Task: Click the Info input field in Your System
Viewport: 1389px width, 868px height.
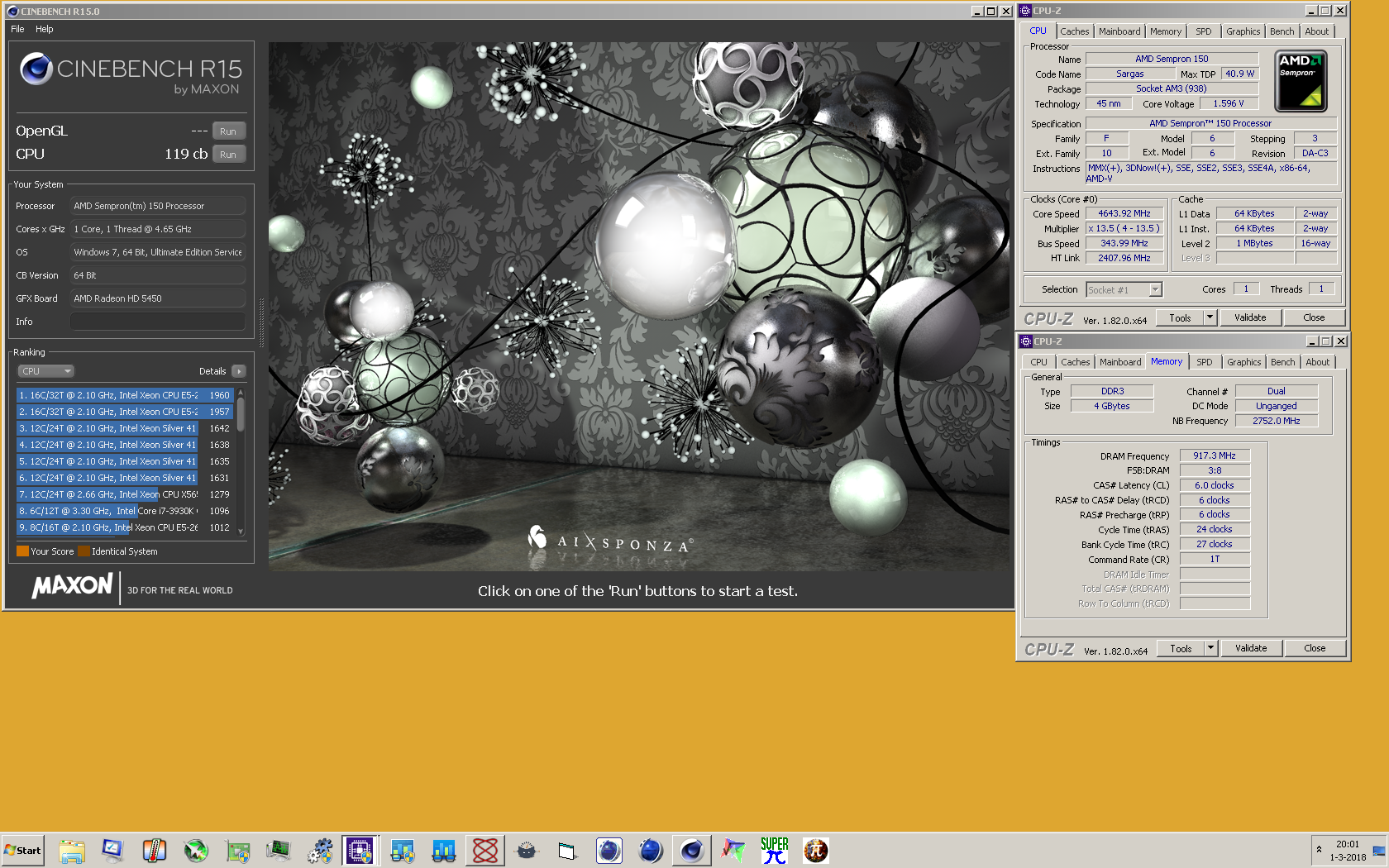Action: point(158,322)
